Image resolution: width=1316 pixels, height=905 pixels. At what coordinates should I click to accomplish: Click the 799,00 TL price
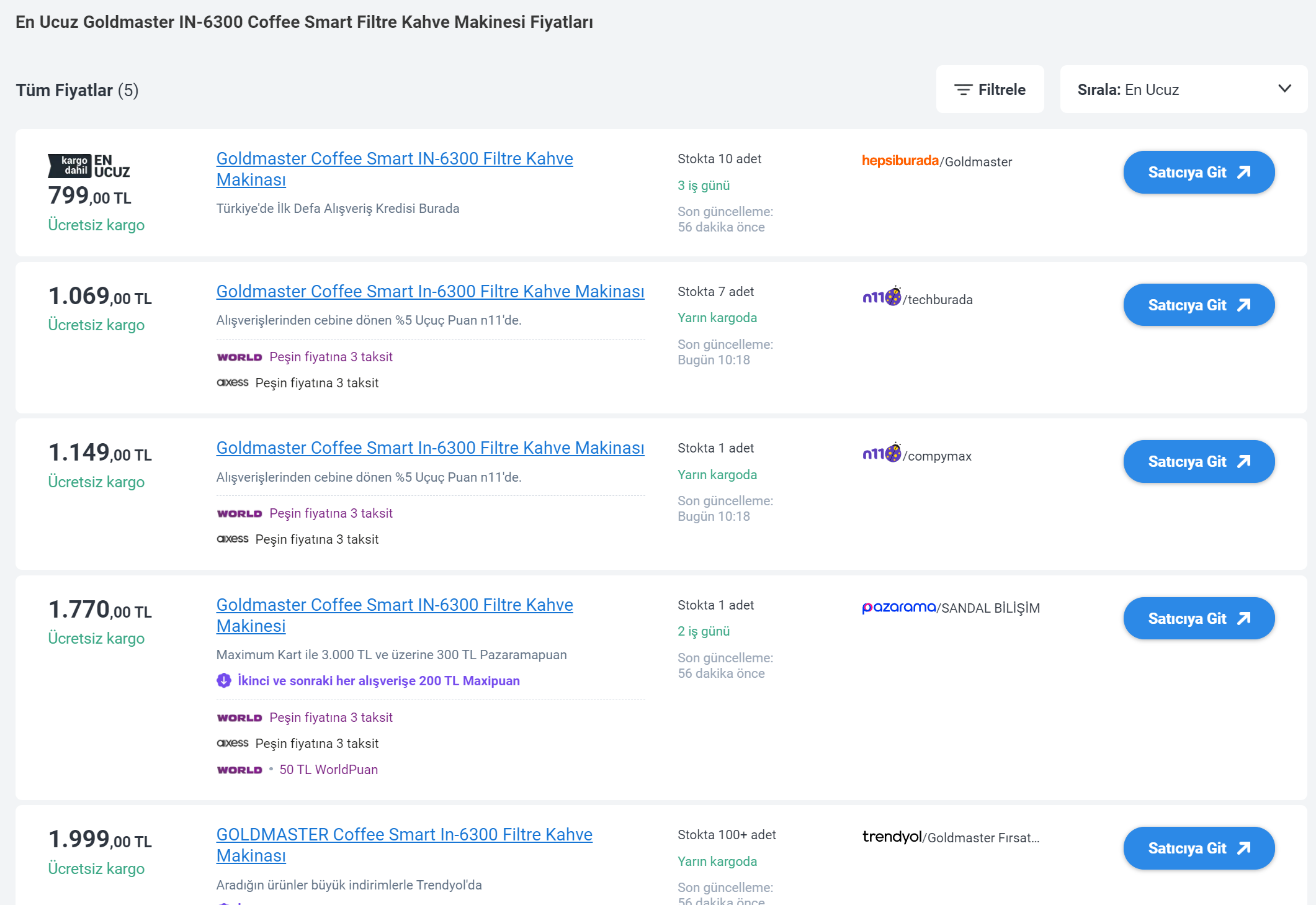pyautogui.click(x=90, y=196)
